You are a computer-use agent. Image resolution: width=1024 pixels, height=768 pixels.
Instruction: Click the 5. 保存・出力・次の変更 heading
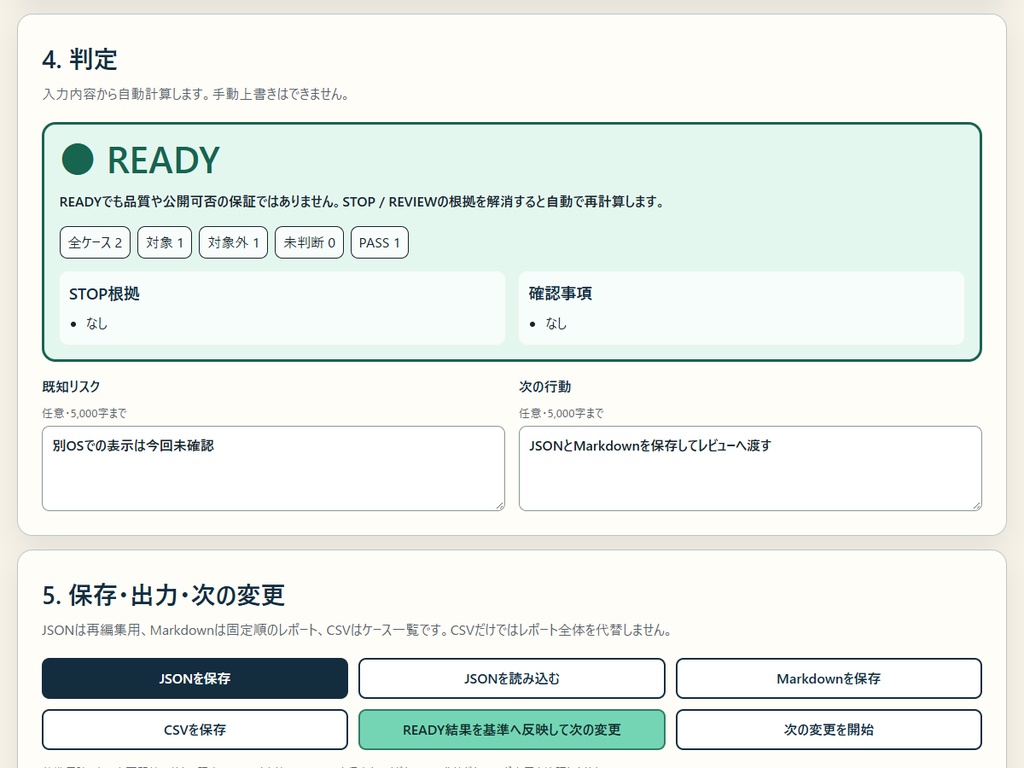(x=163, y=595)
